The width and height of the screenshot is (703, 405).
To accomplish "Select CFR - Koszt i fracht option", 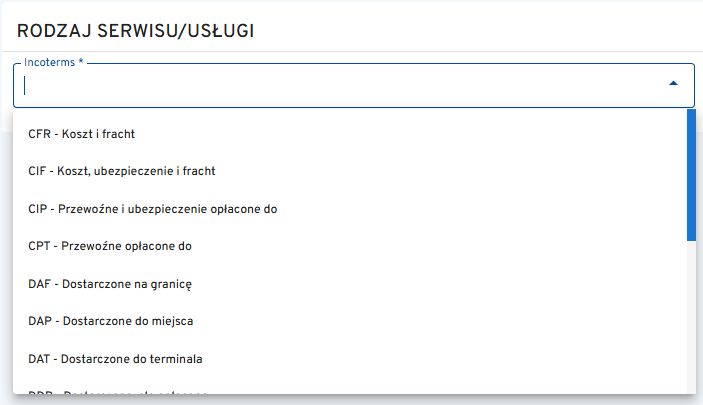I will coord(82,133).
